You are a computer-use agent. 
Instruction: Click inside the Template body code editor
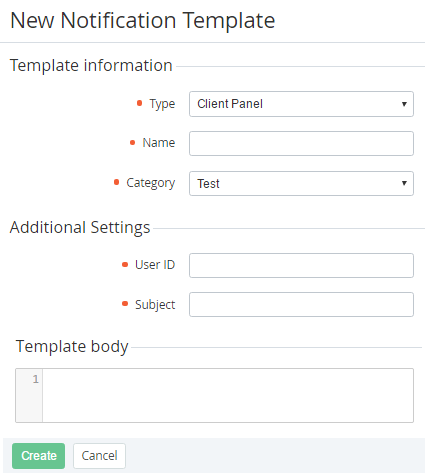[228, 395]
